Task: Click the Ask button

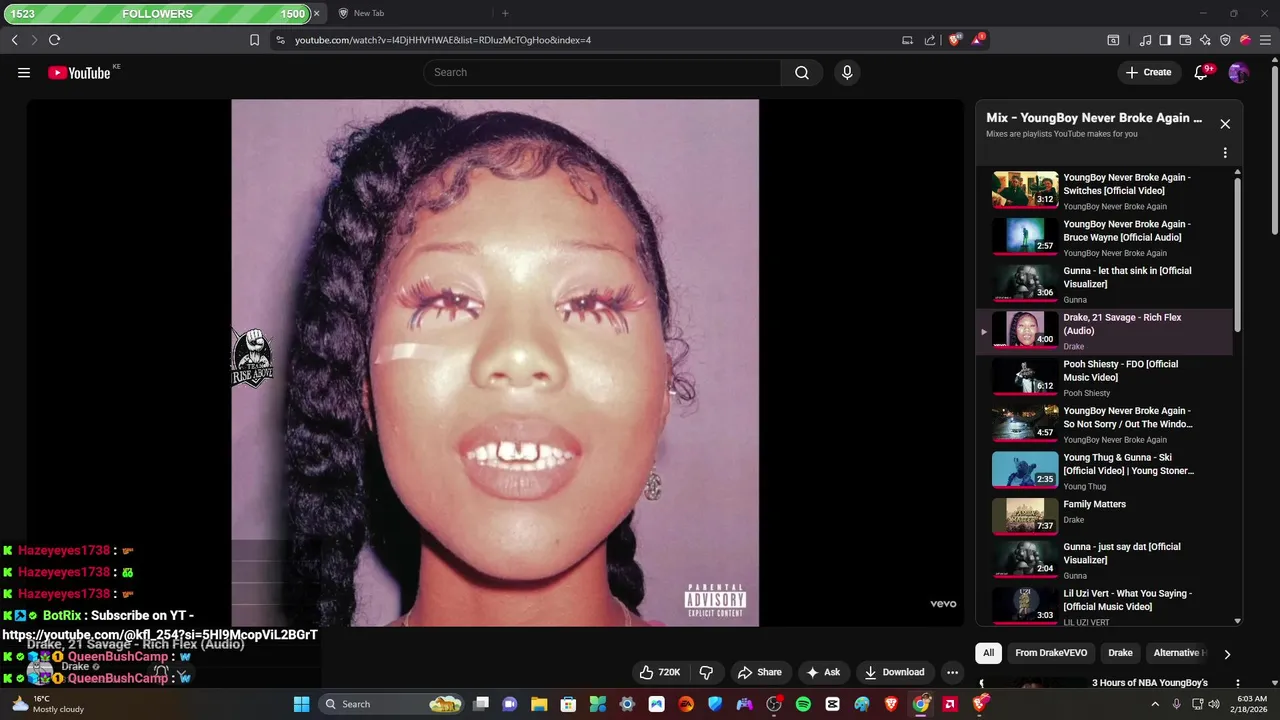Action: pos(823,672)
